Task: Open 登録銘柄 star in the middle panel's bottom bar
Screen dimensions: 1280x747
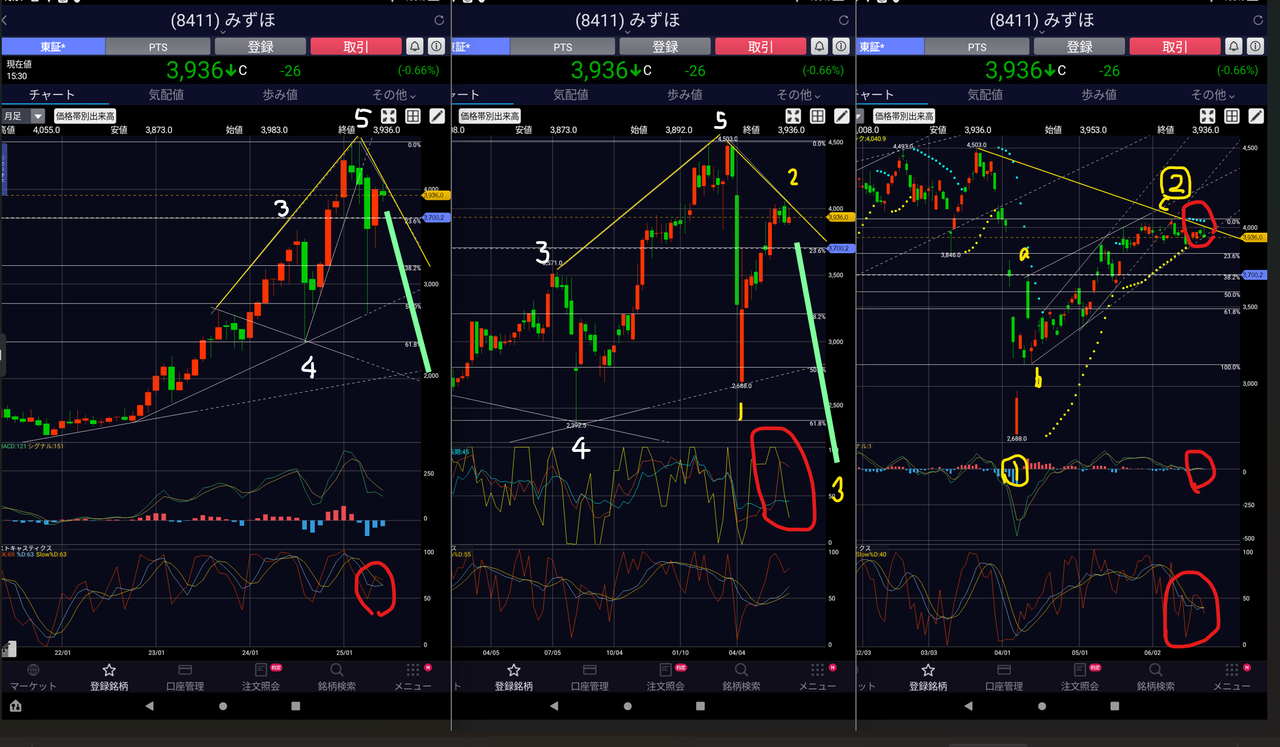Action: pos(514,677)
